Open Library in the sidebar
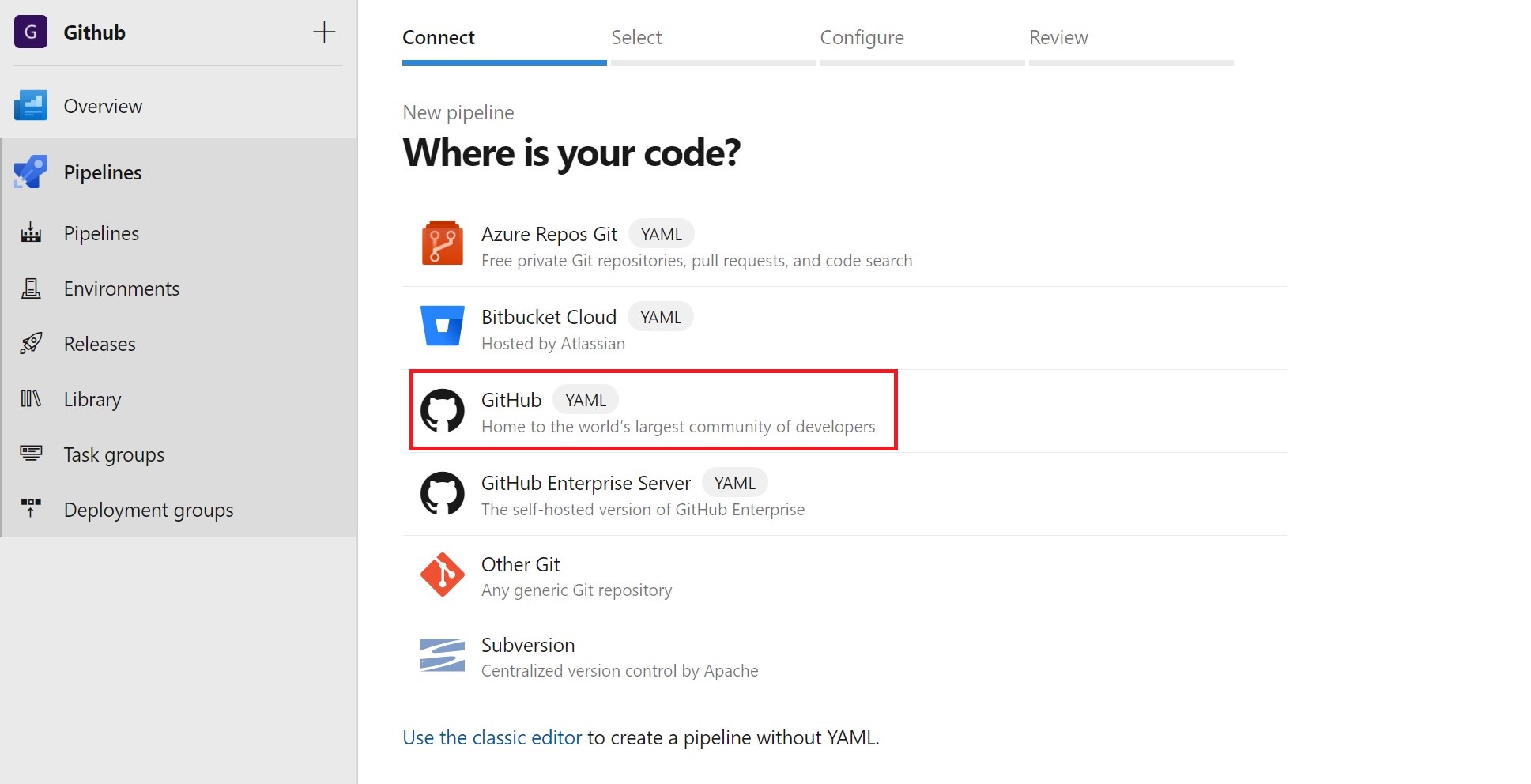This screenshot has height=784, width=1531. 179,399
